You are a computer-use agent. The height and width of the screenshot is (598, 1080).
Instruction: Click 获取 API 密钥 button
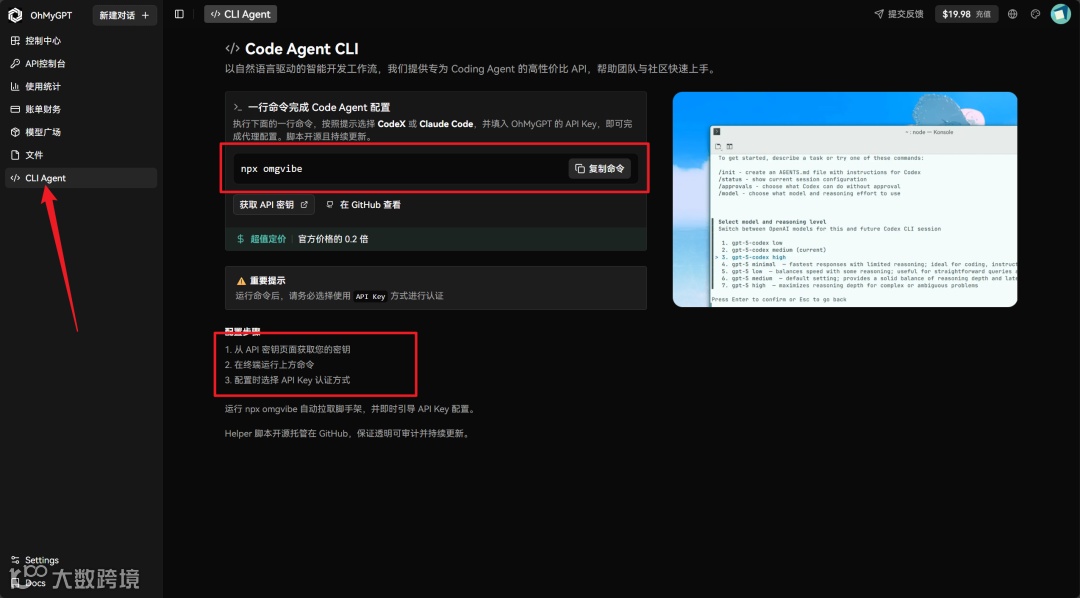click(273, 205)
